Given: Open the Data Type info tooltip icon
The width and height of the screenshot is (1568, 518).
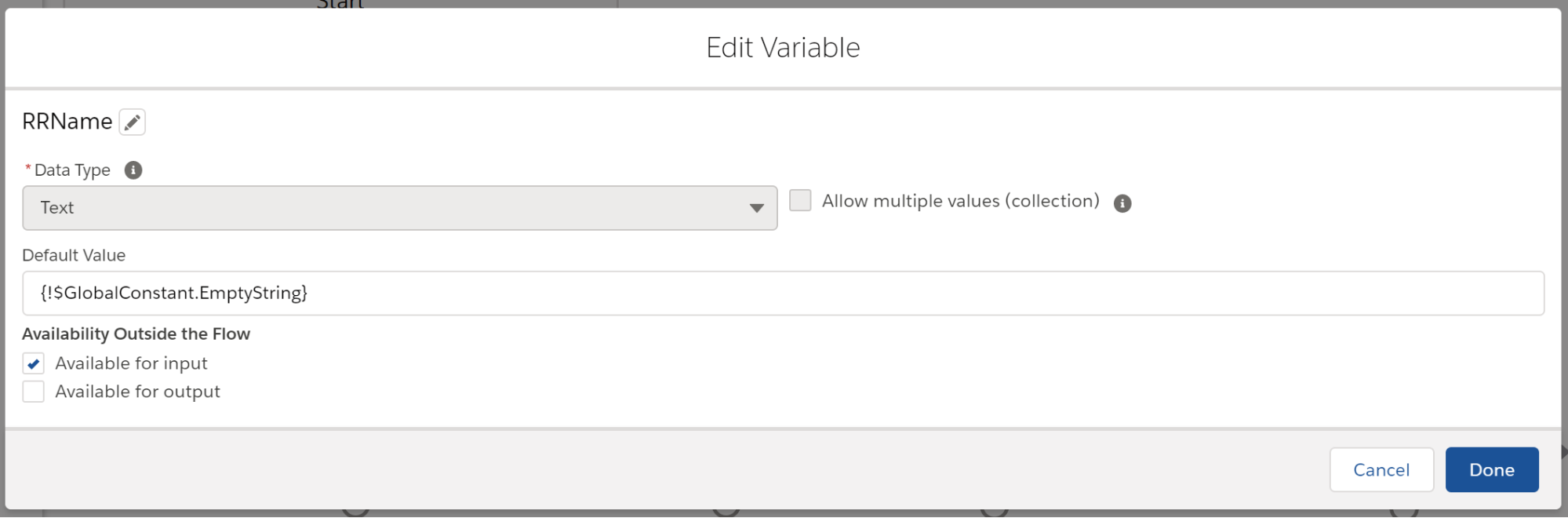Looking at the screenshot, I should 133,170.
